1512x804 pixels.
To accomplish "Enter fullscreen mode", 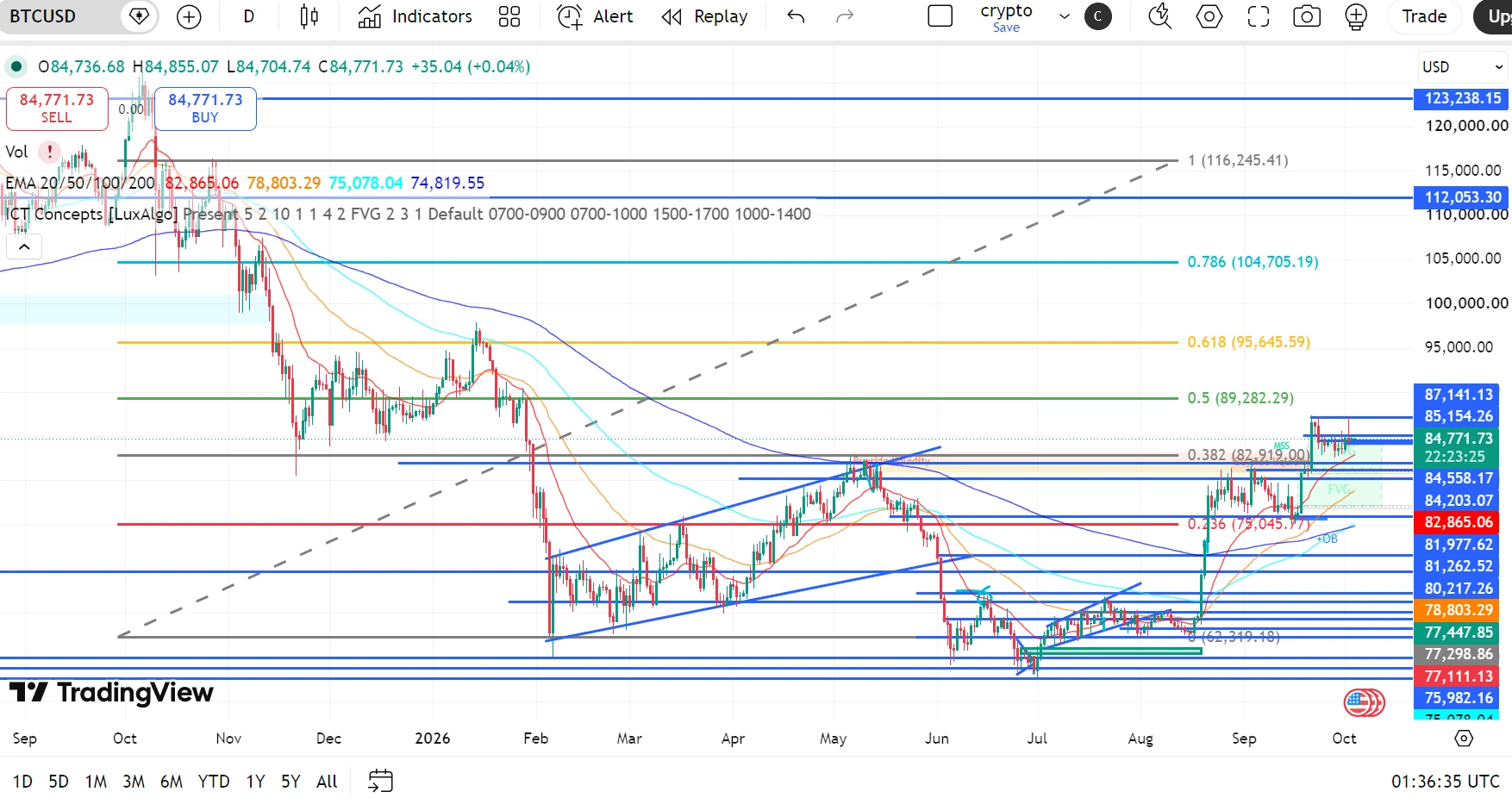I will coord(1259,16).
